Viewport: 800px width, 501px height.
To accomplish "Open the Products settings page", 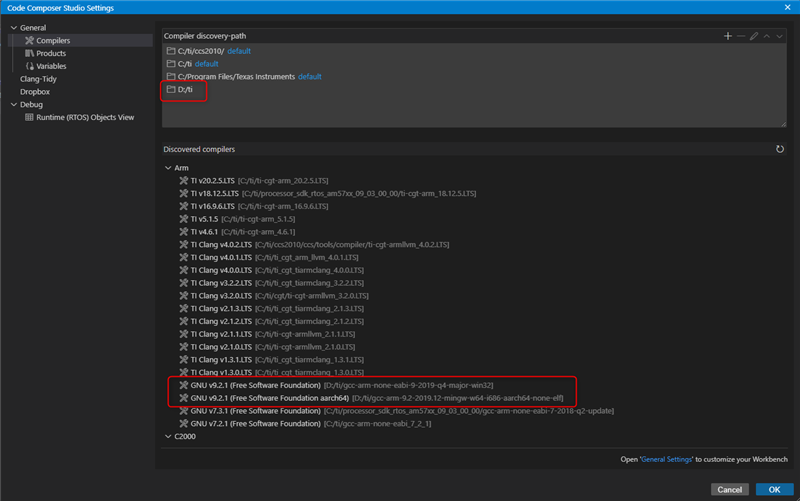I will tap(51, 53).
